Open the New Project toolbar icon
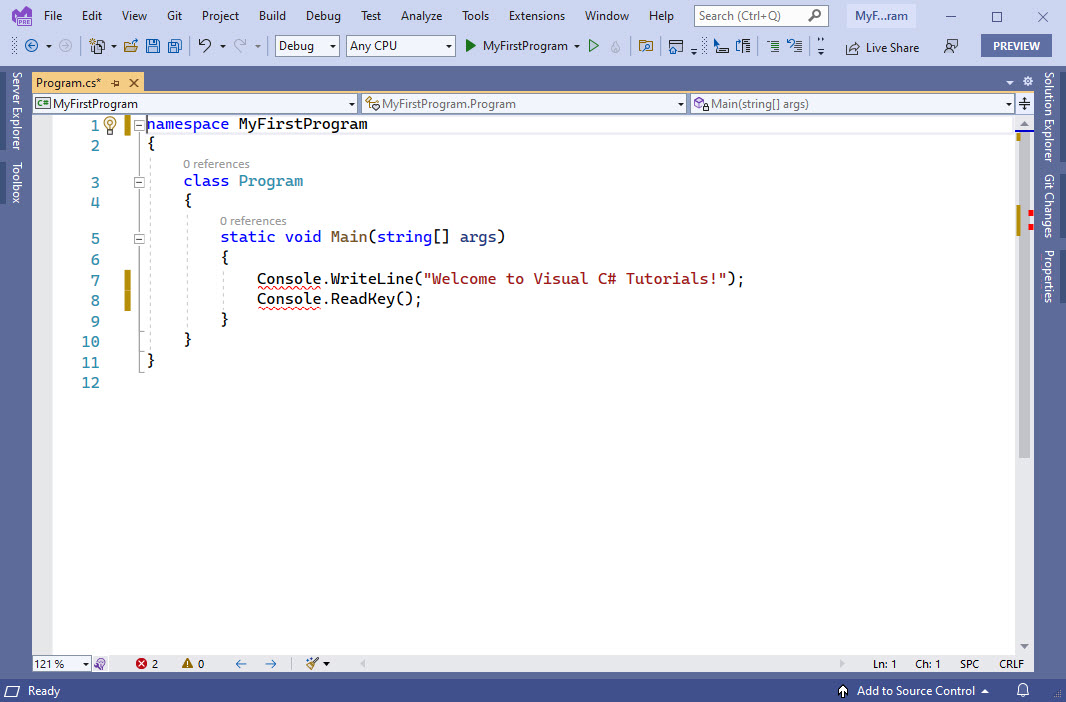 coord(95,46)
